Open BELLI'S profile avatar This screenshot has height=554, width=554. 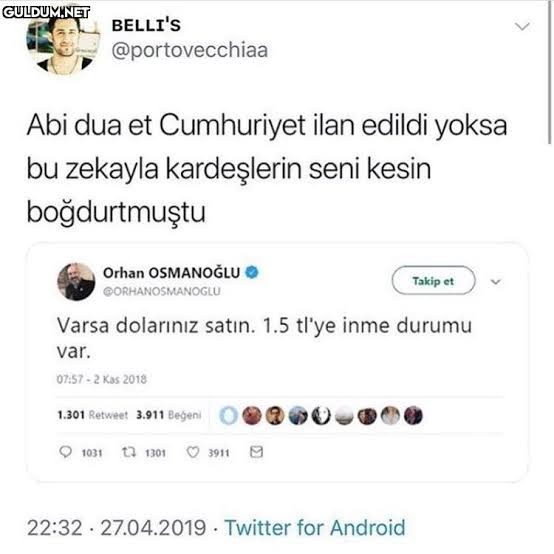pos(63,44)
